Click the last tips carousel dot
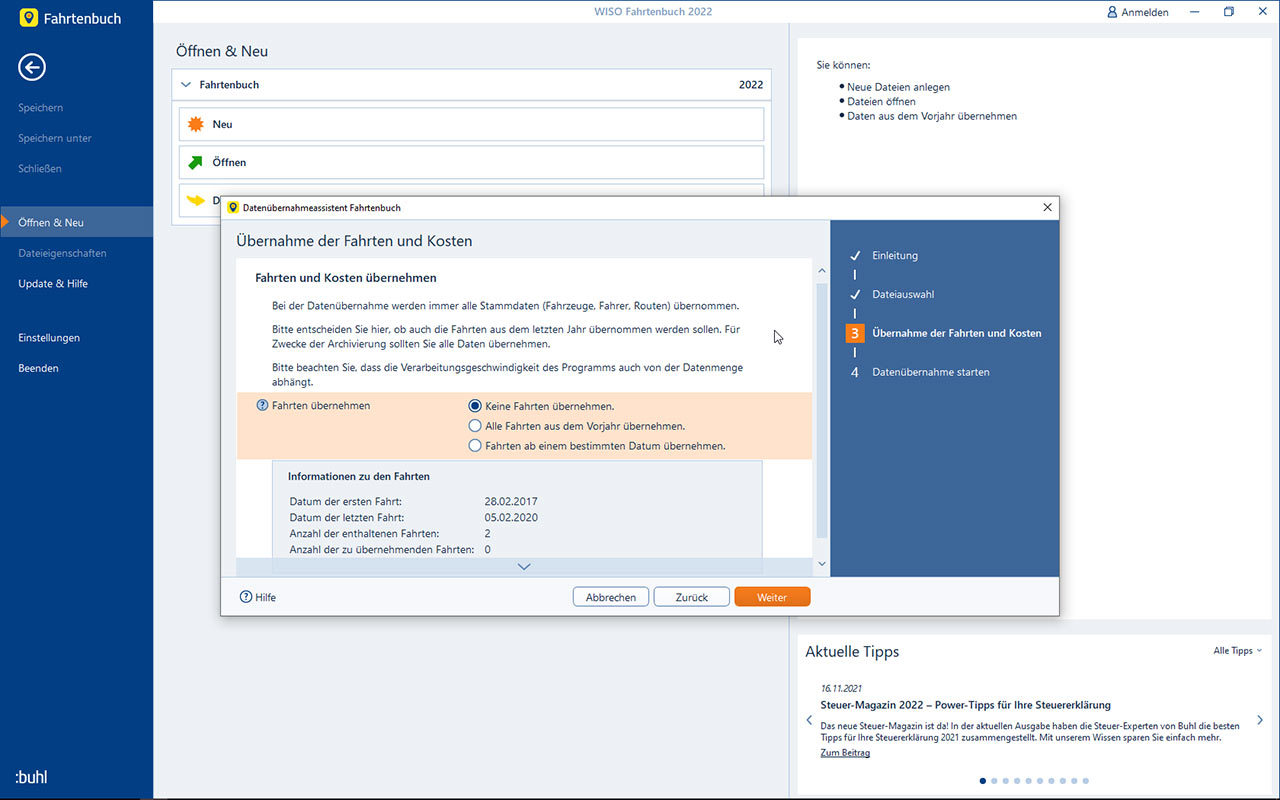 (x=1086, y=781)
